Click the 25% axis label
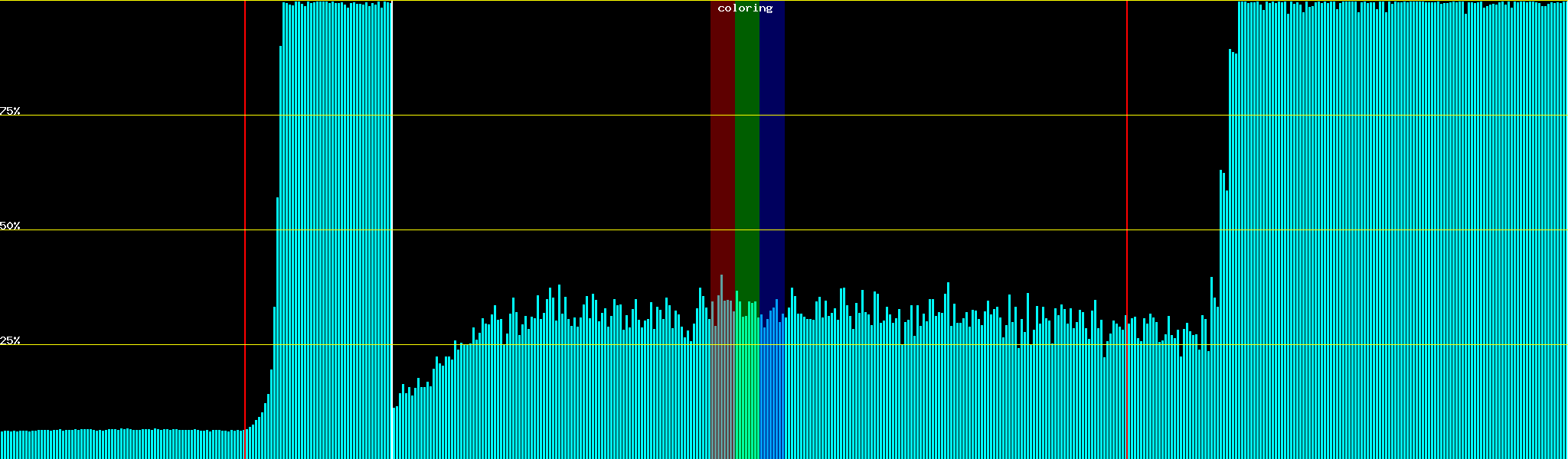Image resolution: width=1568 pixels, height=459 pixels. tap(10, 340)
